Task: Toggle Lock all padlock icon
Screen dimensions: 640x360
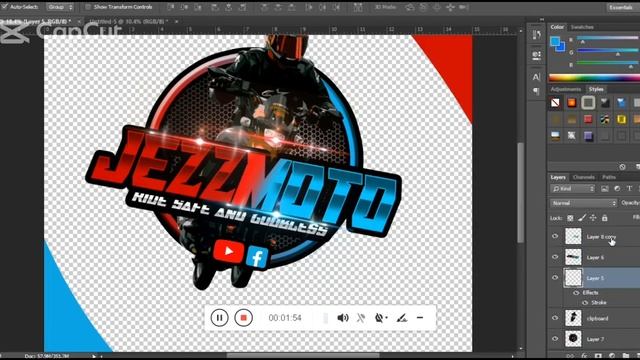Action: [604, 218]
